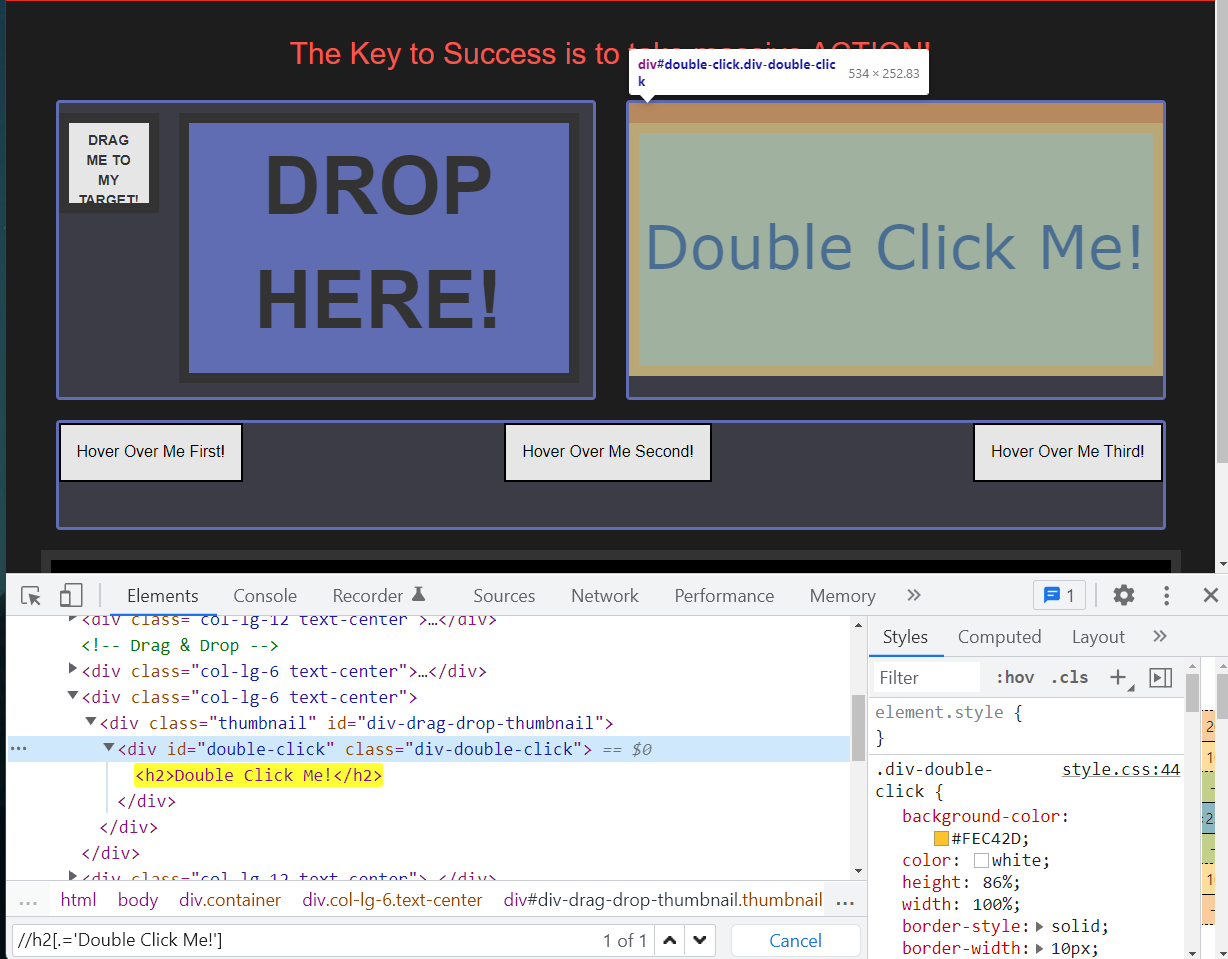Toggle the .cls element classes panel
Viewport: 1228px width, 959px height.
click(1069, 678)
